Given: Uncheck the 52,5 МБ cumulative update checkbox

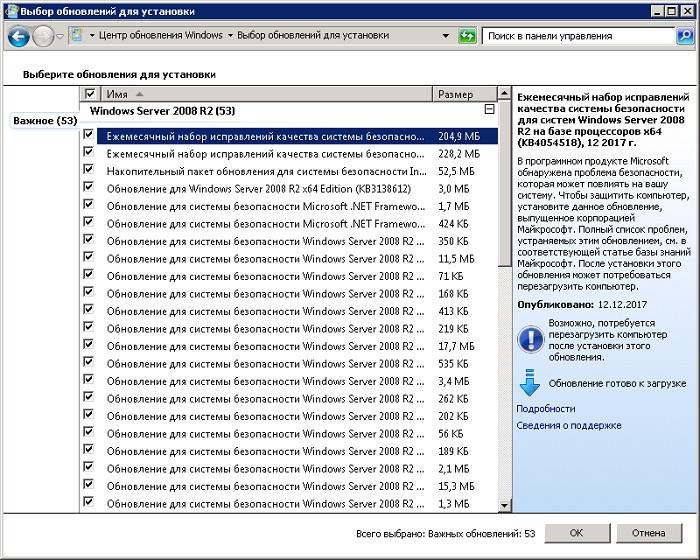Looking at the screenshot, I should coord(88,169).
